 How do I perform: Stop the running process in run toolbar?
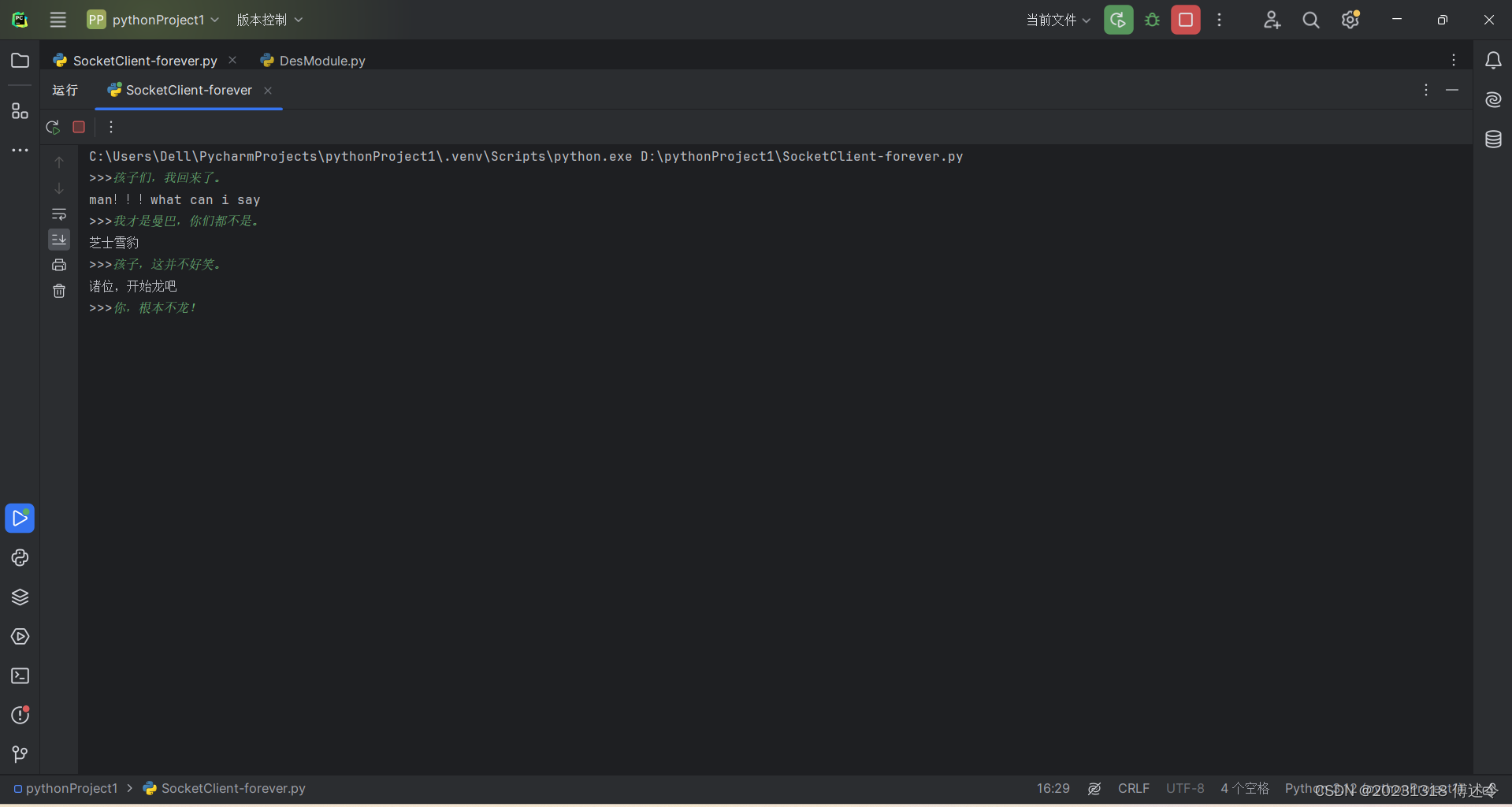point(79,127)
